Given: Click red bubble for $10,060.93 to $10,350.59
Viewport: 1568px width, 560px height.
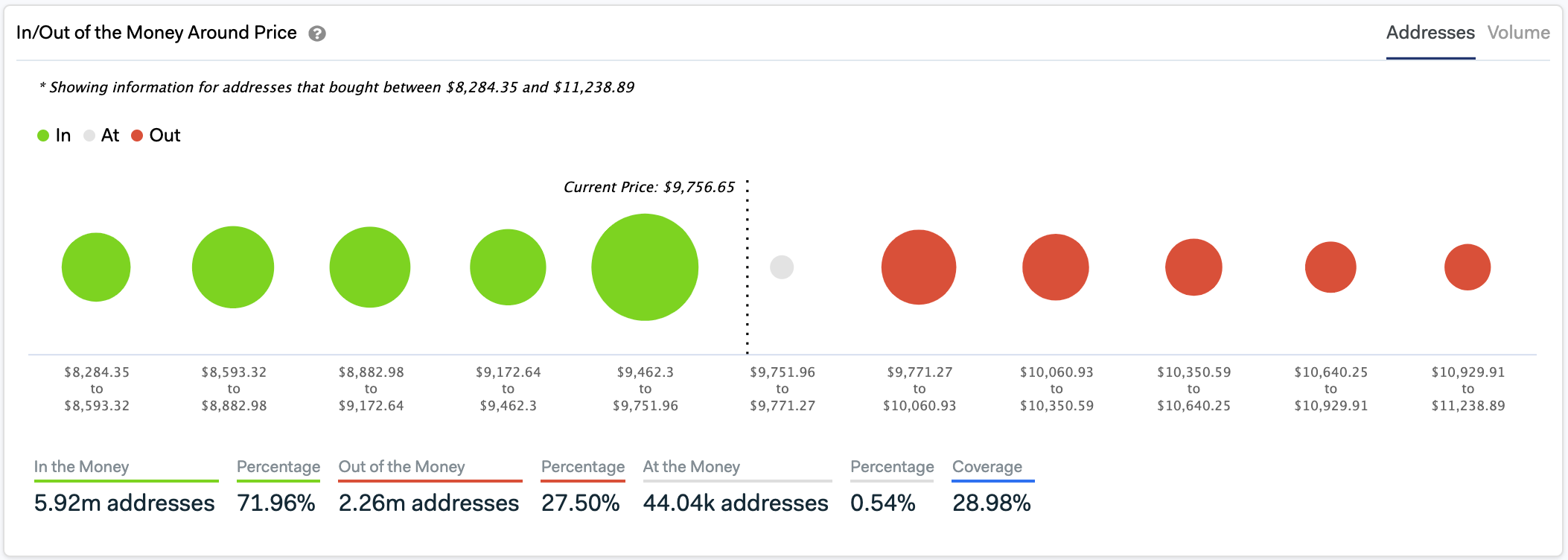Looking at the screenshot, I should tap(1056, 267).
